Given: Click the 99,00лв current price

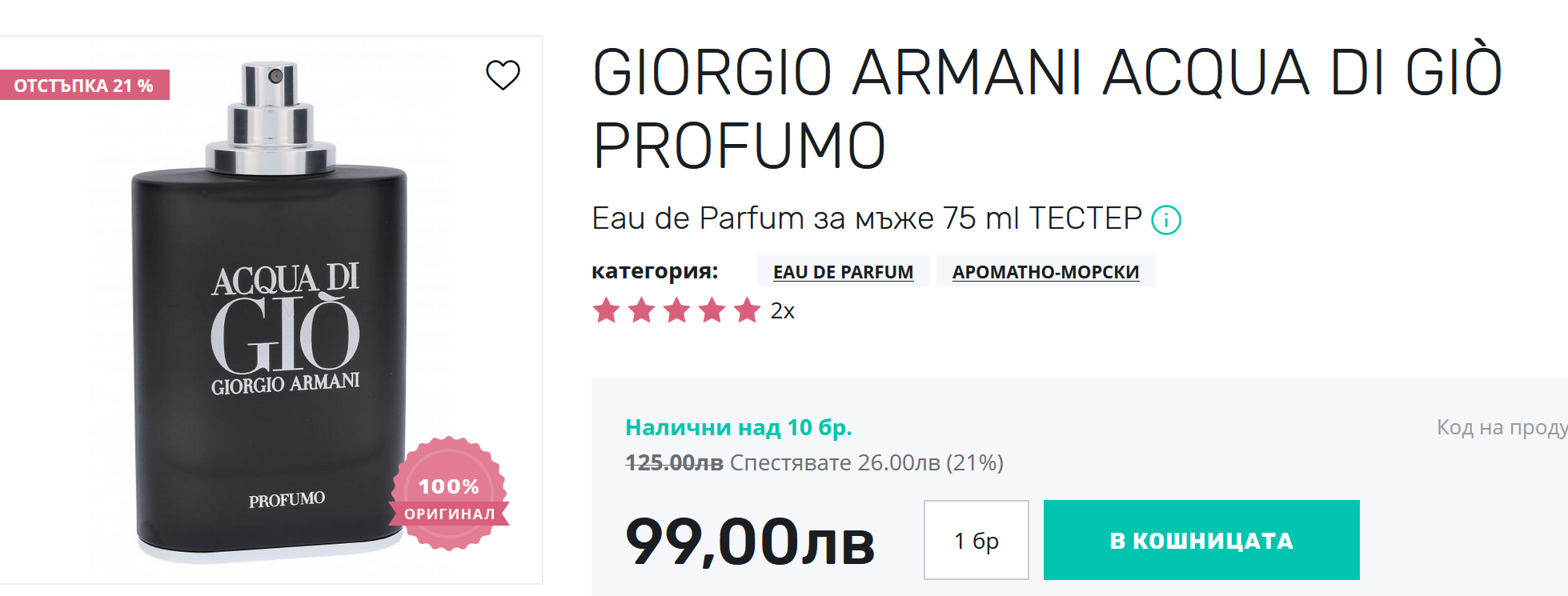Looking at the screenshot, I should (x=749, y=542).
